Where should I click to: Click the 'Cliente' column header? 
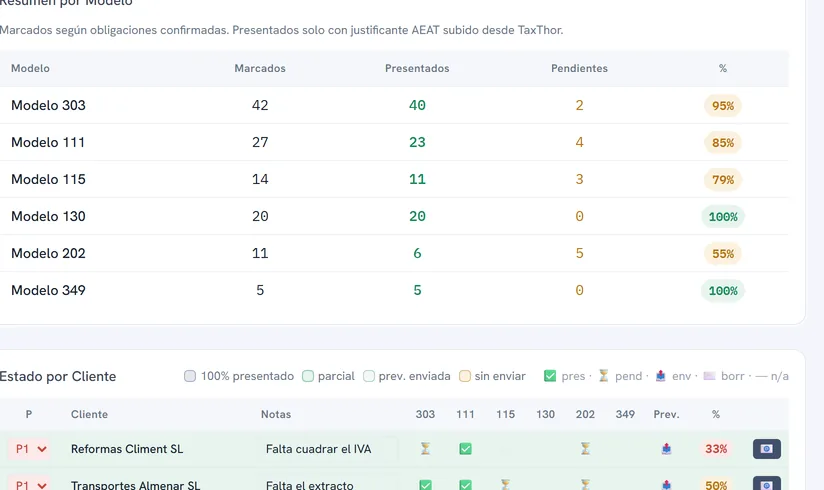89,414
